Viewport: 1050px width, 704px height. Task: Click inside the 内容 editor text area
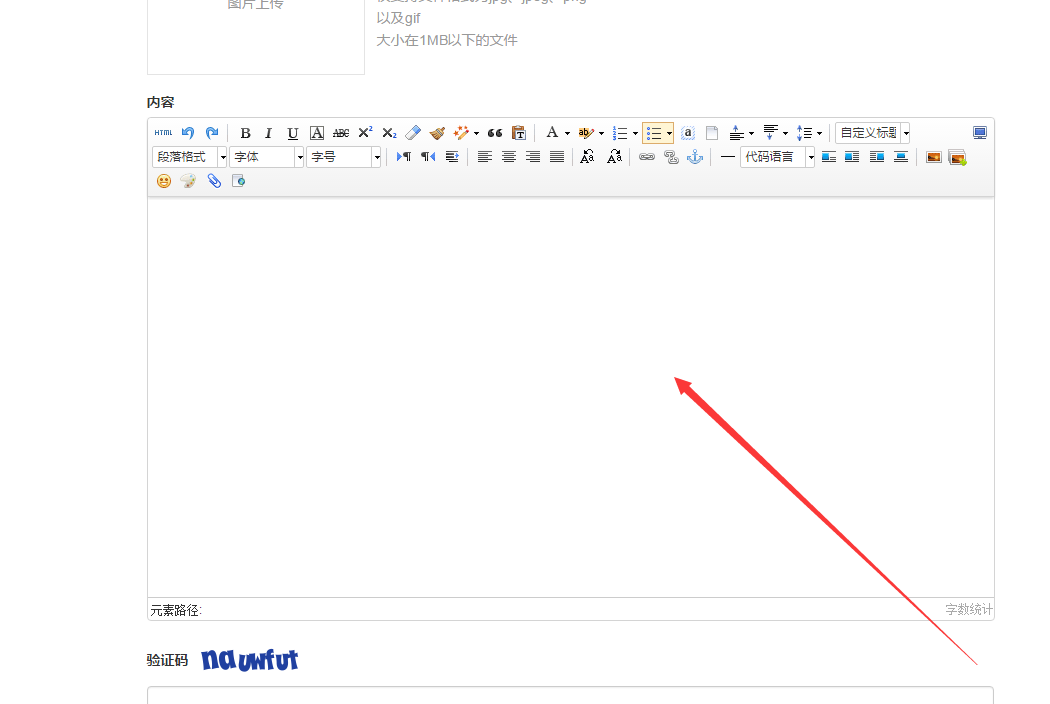click(x=571, y=397)
